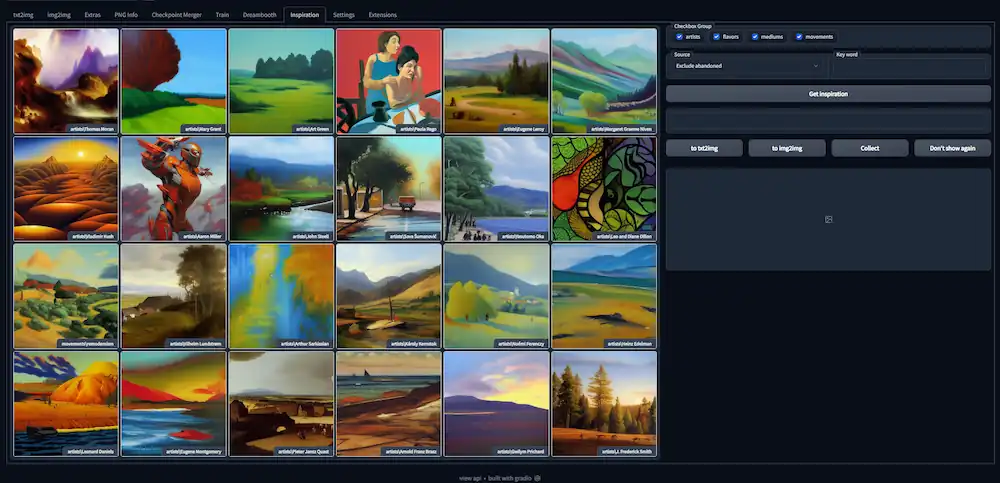Select the Aaron Miller robot thumbnail

point(173,188)
